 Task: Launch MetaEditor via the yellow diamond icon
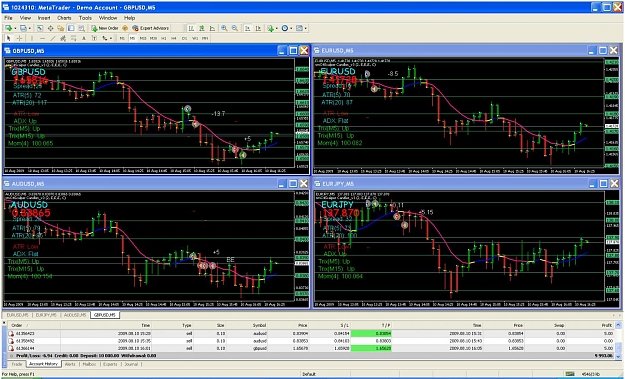coord(125,28)
